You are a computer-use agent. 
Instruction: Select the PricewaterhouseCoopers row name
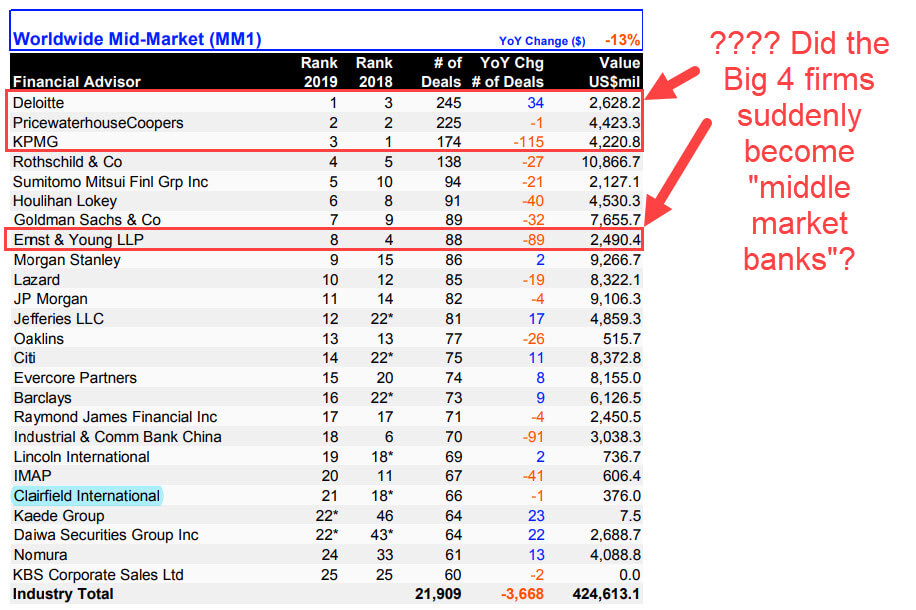tap(98, 123)
